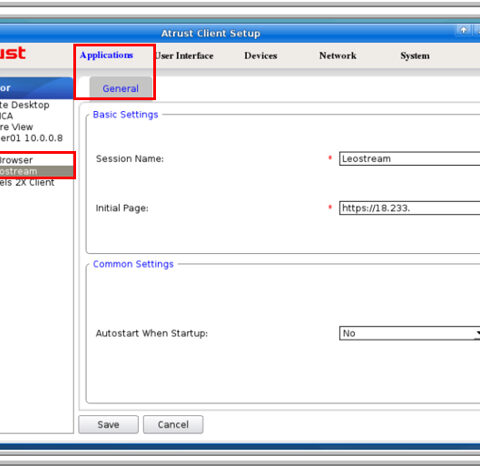The height and width of the screenshot is (466, 480).
Task: Switch to the User Interface tab
Action: click(184, 56)
